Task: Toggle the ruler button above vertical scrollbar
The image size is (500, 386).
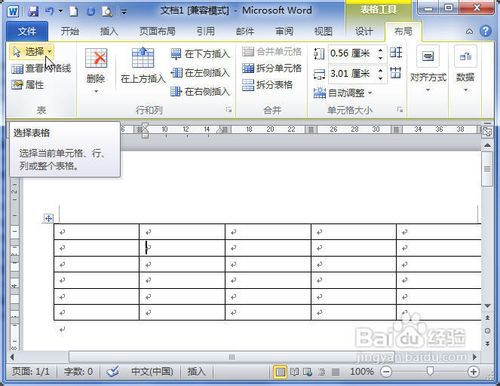Action: [x=487, y=132]
